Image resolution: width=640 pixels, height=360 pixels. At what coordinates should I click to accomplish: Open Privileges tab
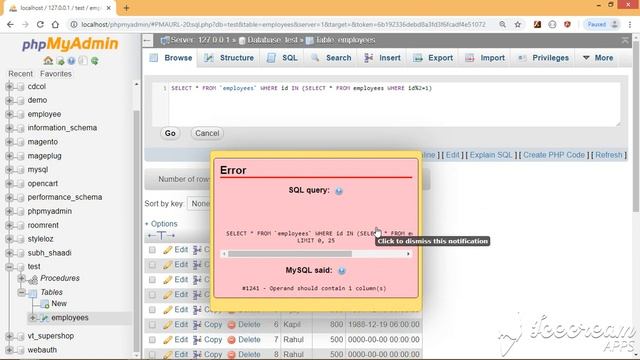click(x=543, y=58)
